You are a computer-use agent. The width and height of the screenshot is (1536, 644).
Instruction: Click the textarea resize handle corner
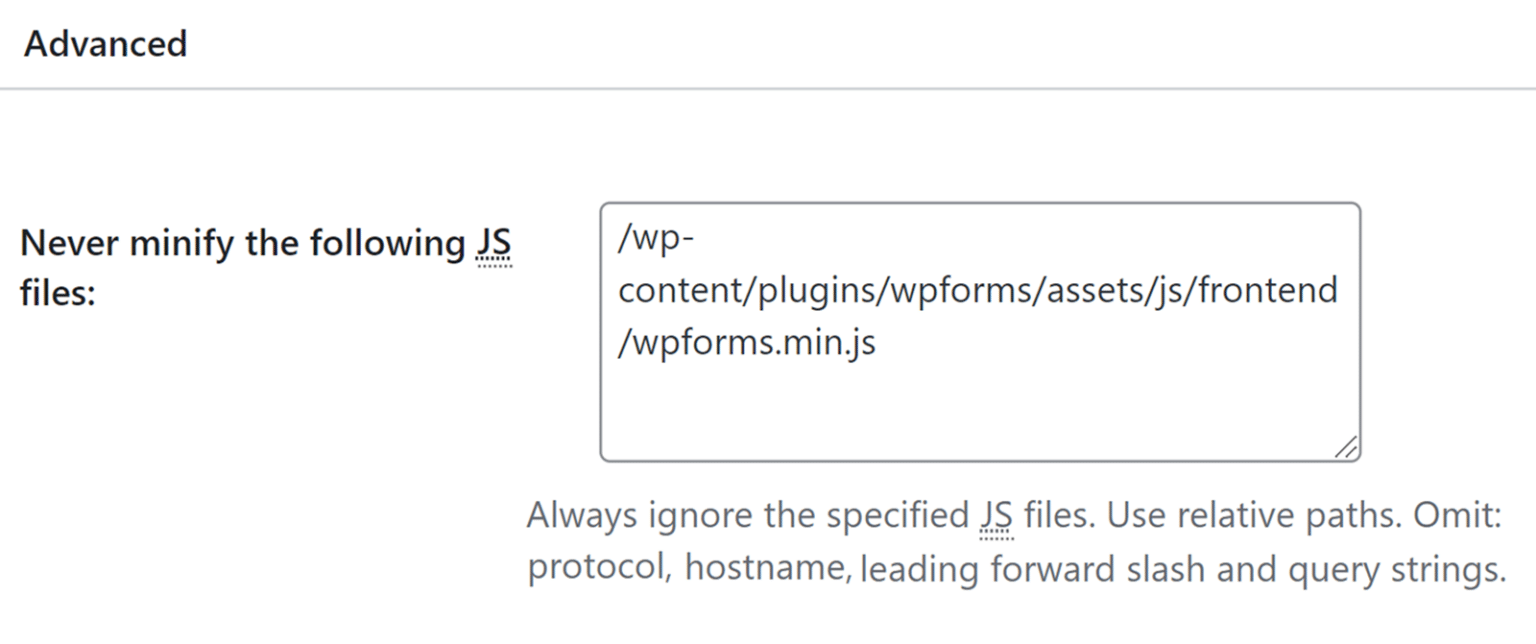coord(1346,448)
